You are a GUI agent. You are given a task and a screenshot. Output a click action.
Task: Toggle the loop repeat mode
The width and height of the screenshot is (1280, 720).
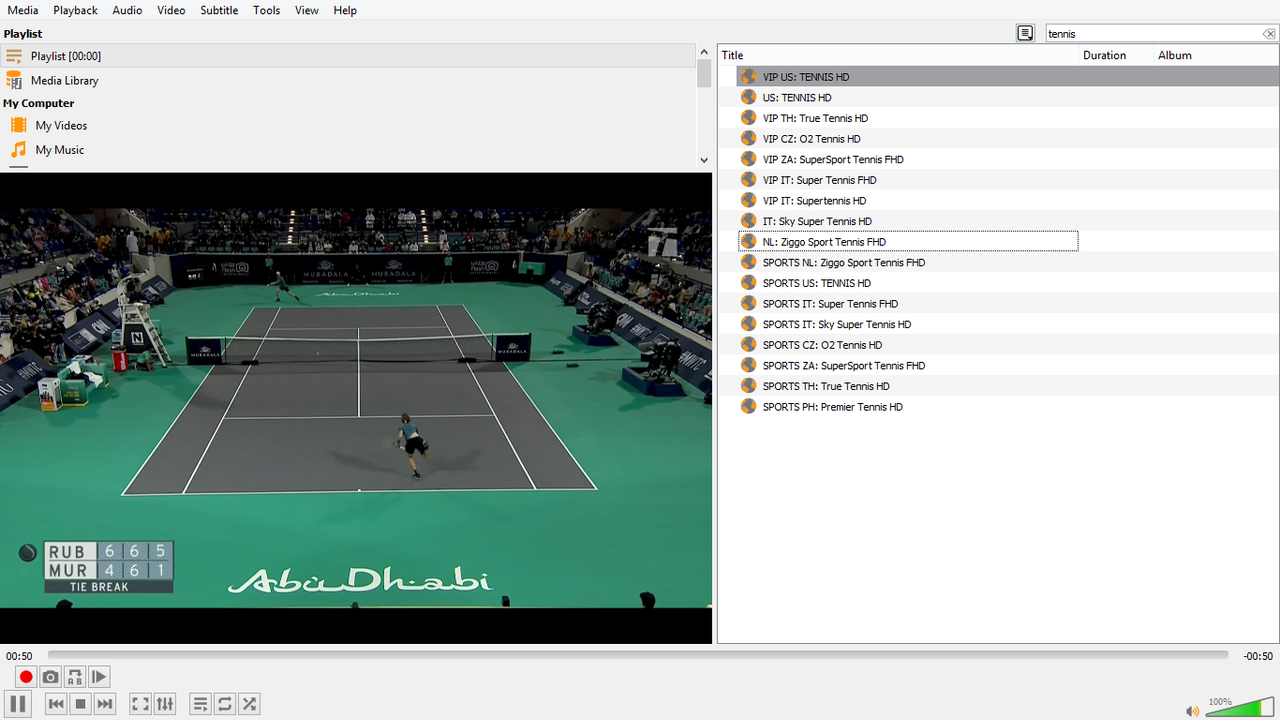[225, 704]
